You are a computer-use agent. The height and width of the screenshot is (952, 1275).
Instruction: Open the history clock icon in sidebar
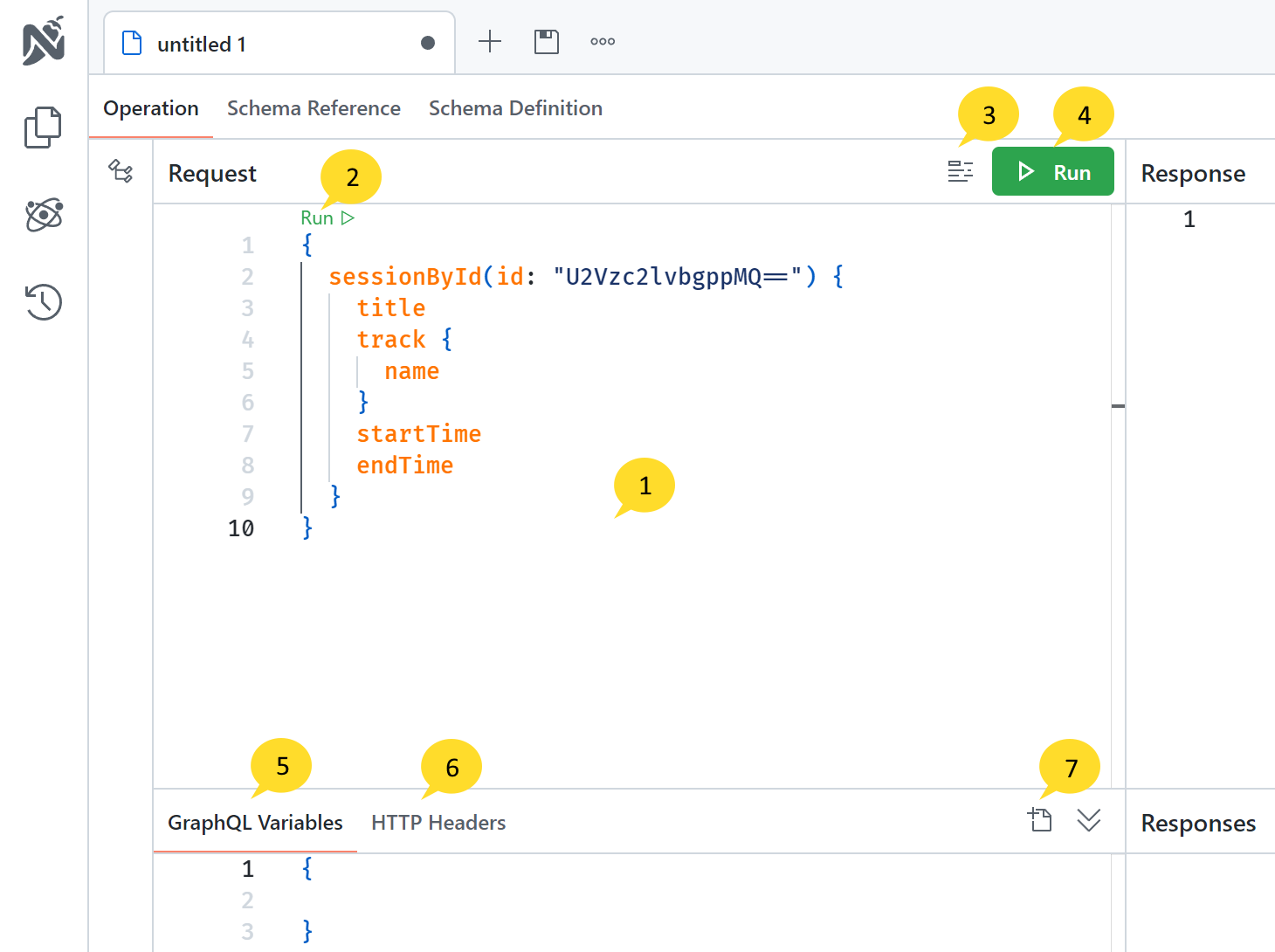tap(44, 302)
